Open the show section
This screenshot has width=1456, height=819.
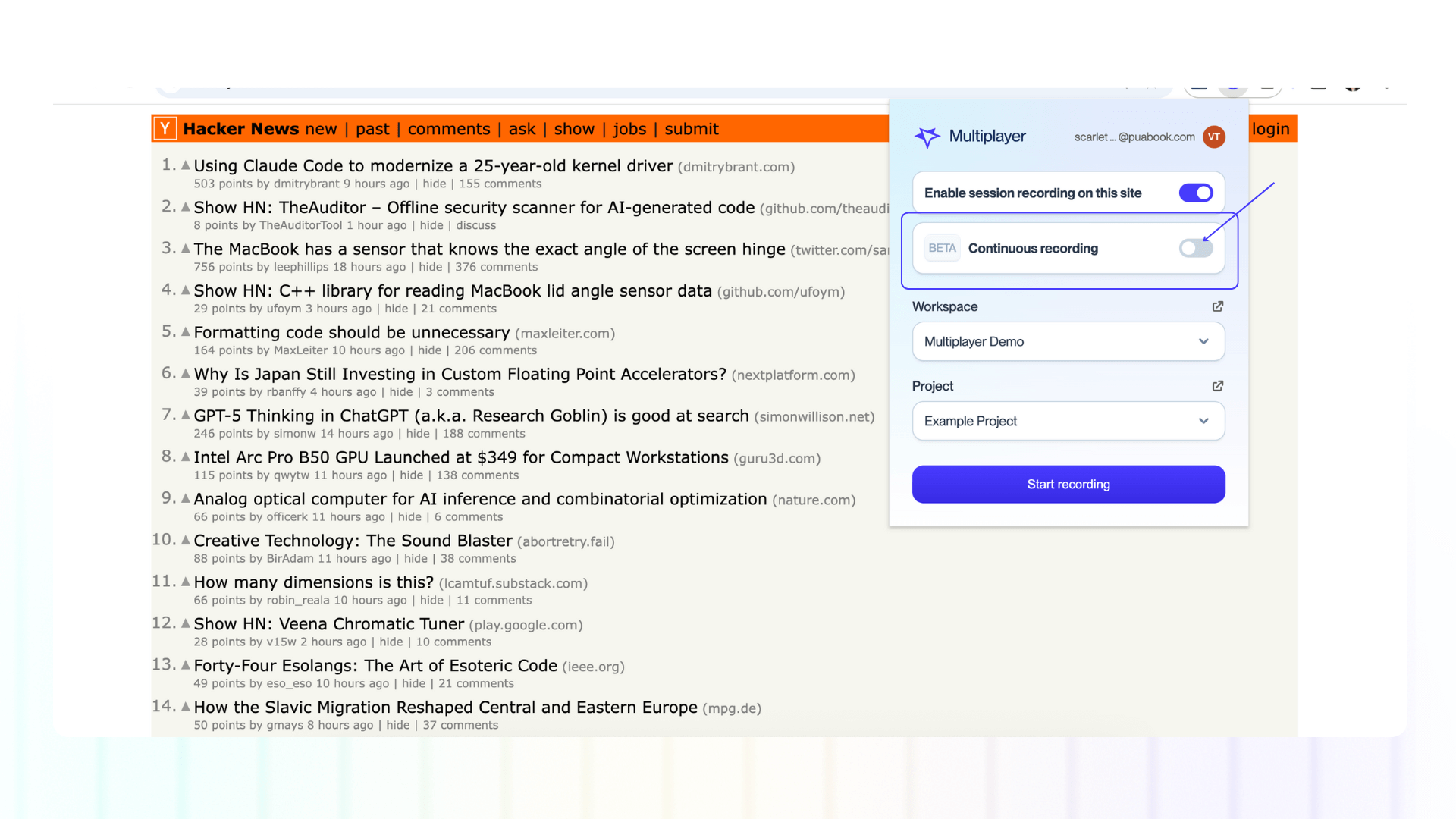point(574,129)
